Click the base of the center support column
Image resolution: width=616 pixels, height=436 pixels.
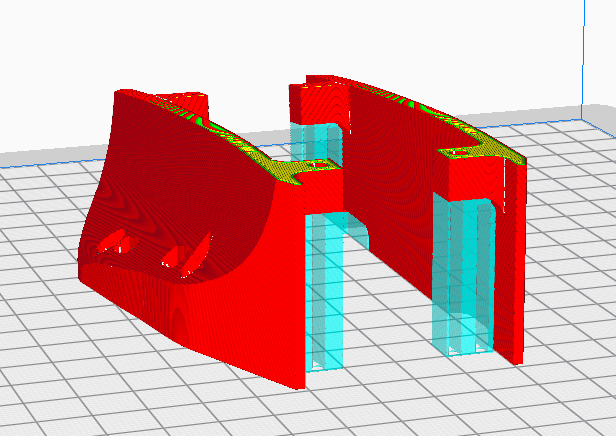click(x=324, y=360)
